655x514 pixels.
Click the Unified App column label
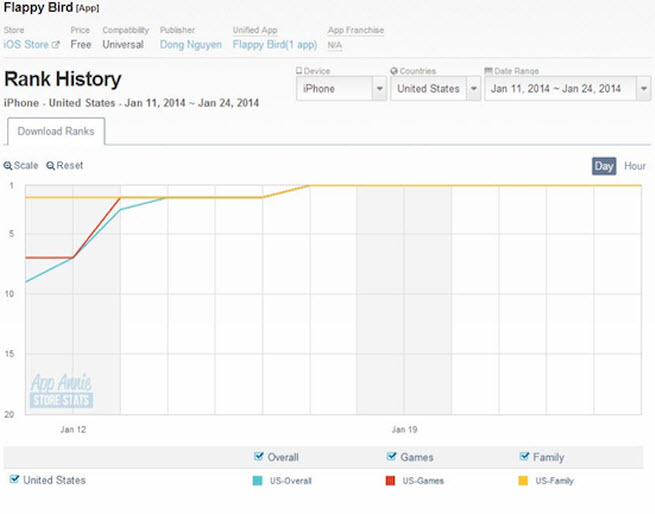255,30
